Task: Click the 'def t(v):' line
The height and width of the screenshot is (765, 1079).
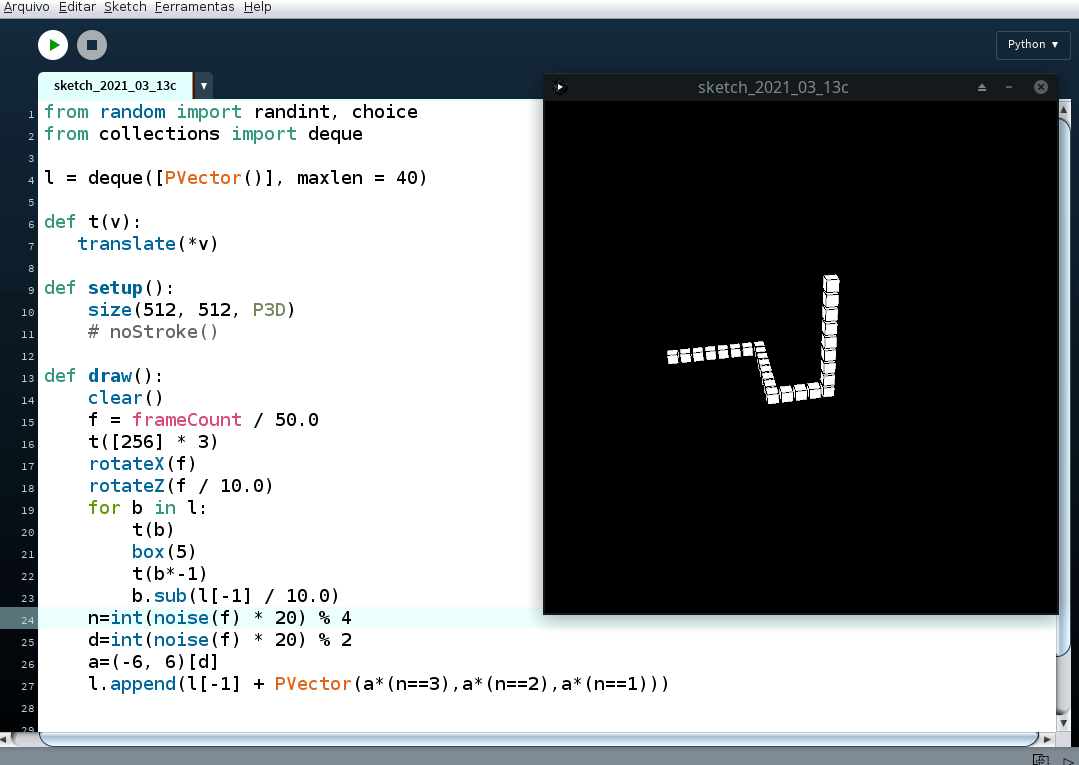Action: click(92, 222)
